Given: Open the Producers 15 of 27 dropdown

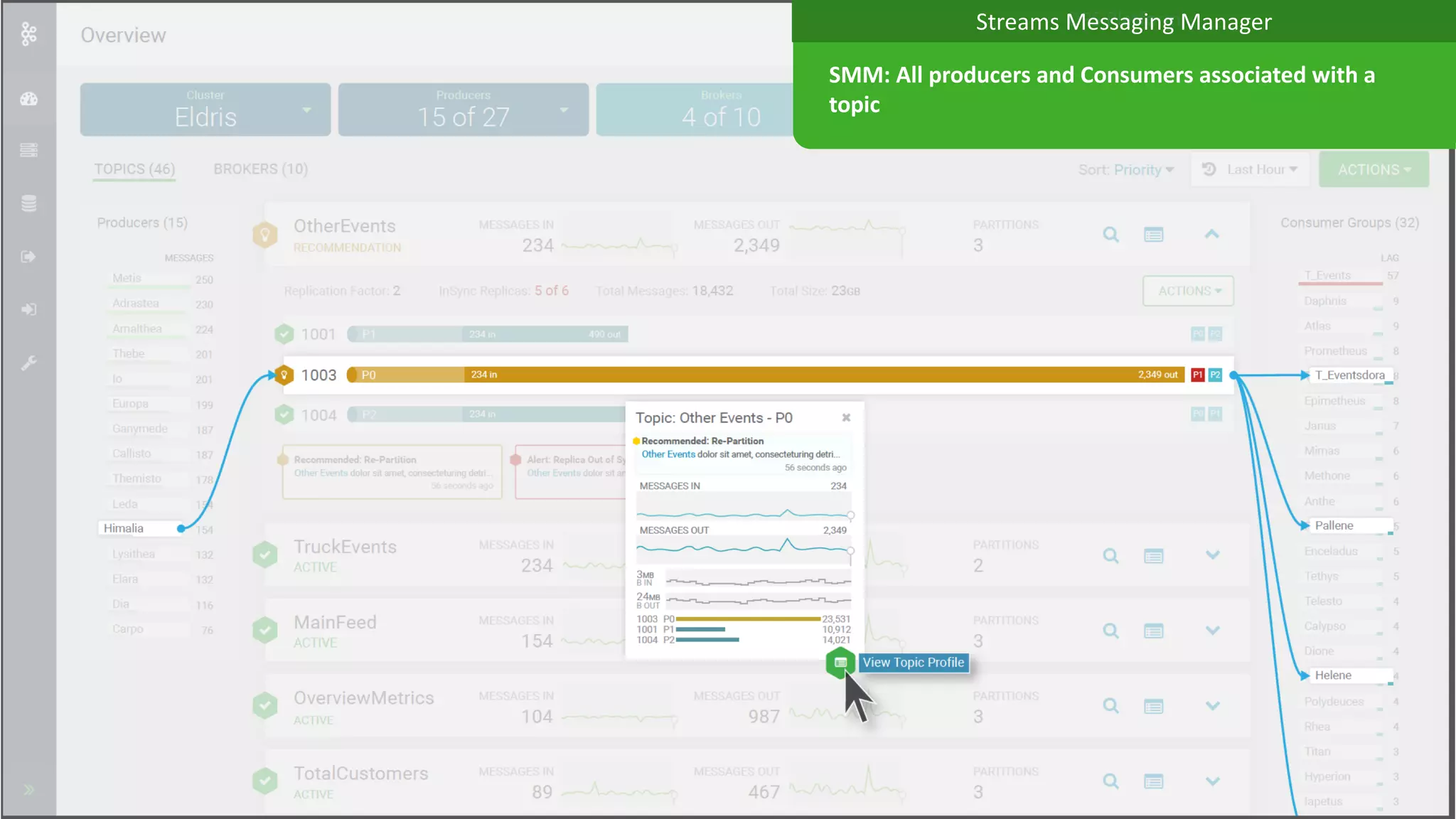Looking at the screenshot, I should coord(464,109).
